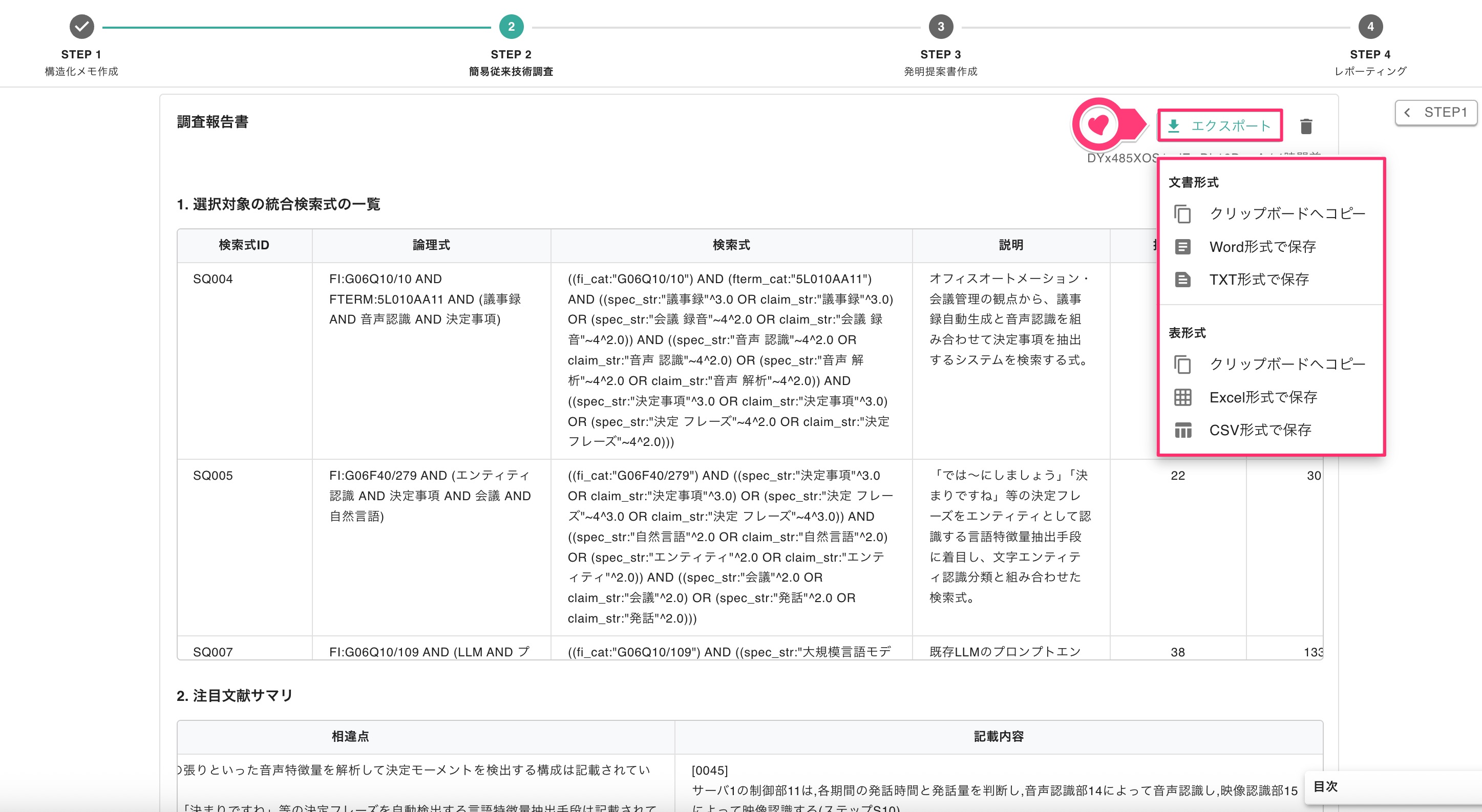Click value 38 in SQ007 row

coord(1178,652)
